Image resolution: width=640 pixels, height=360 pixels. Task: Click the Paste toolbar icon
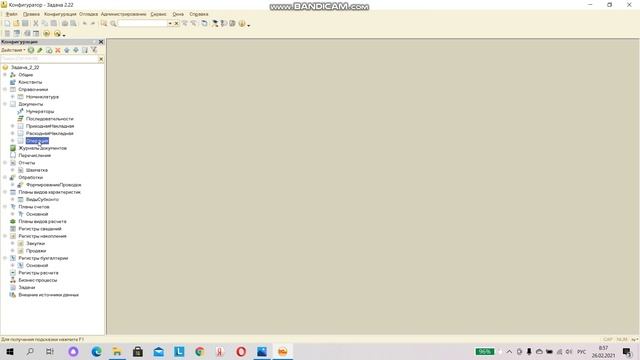point(53,24)
